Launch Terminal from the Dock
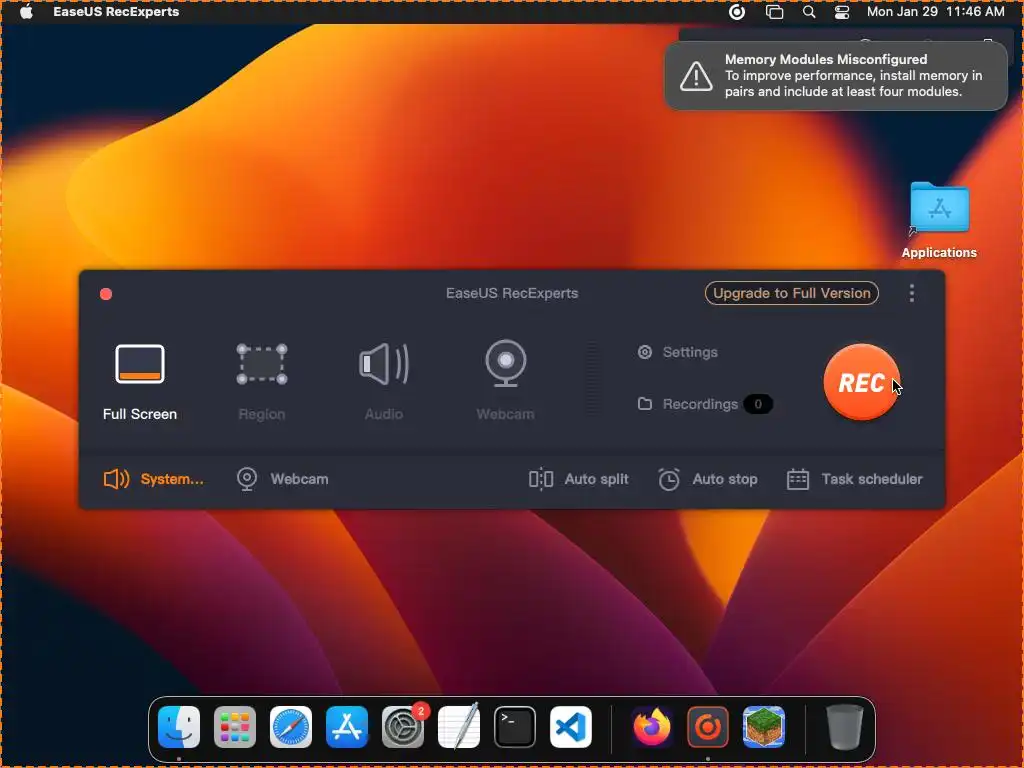Screen dimensions: 1024x768 coord(515,727)
